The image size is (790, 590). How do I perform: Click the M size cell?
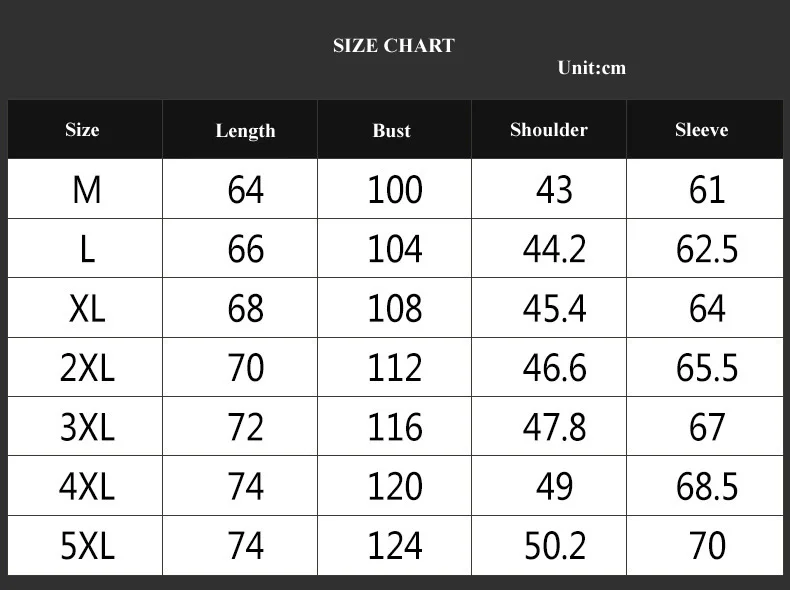tap(87, 190)
